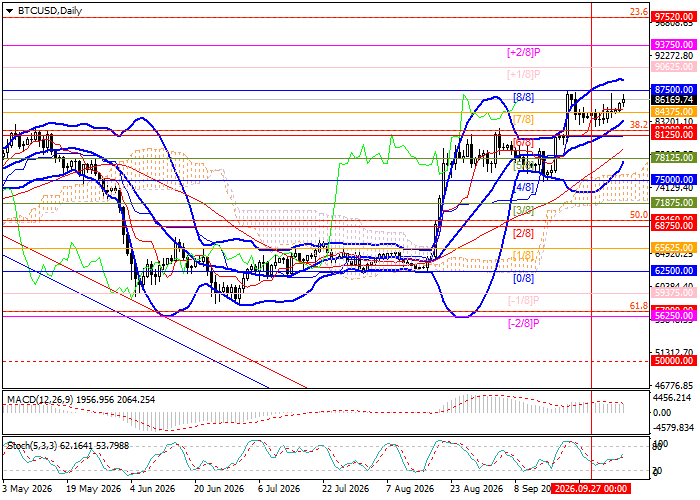Click the MACD scale value 4456.214
Image resolution: width=700 pixels, height=500 pixels.
click(x=674, y=398)
